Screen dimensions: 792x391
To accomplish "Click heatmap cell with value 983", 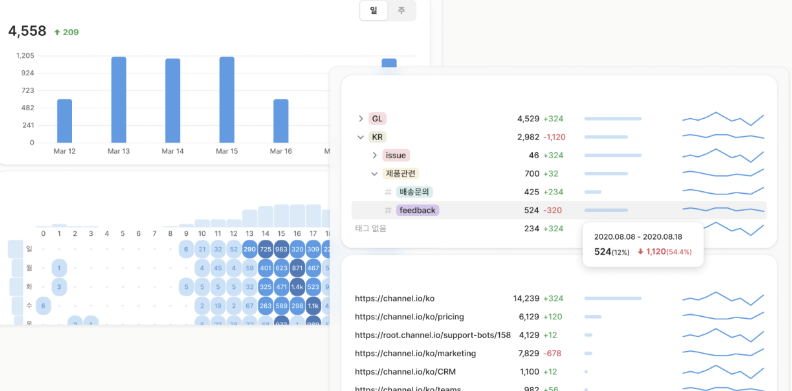I will point(282,249).
